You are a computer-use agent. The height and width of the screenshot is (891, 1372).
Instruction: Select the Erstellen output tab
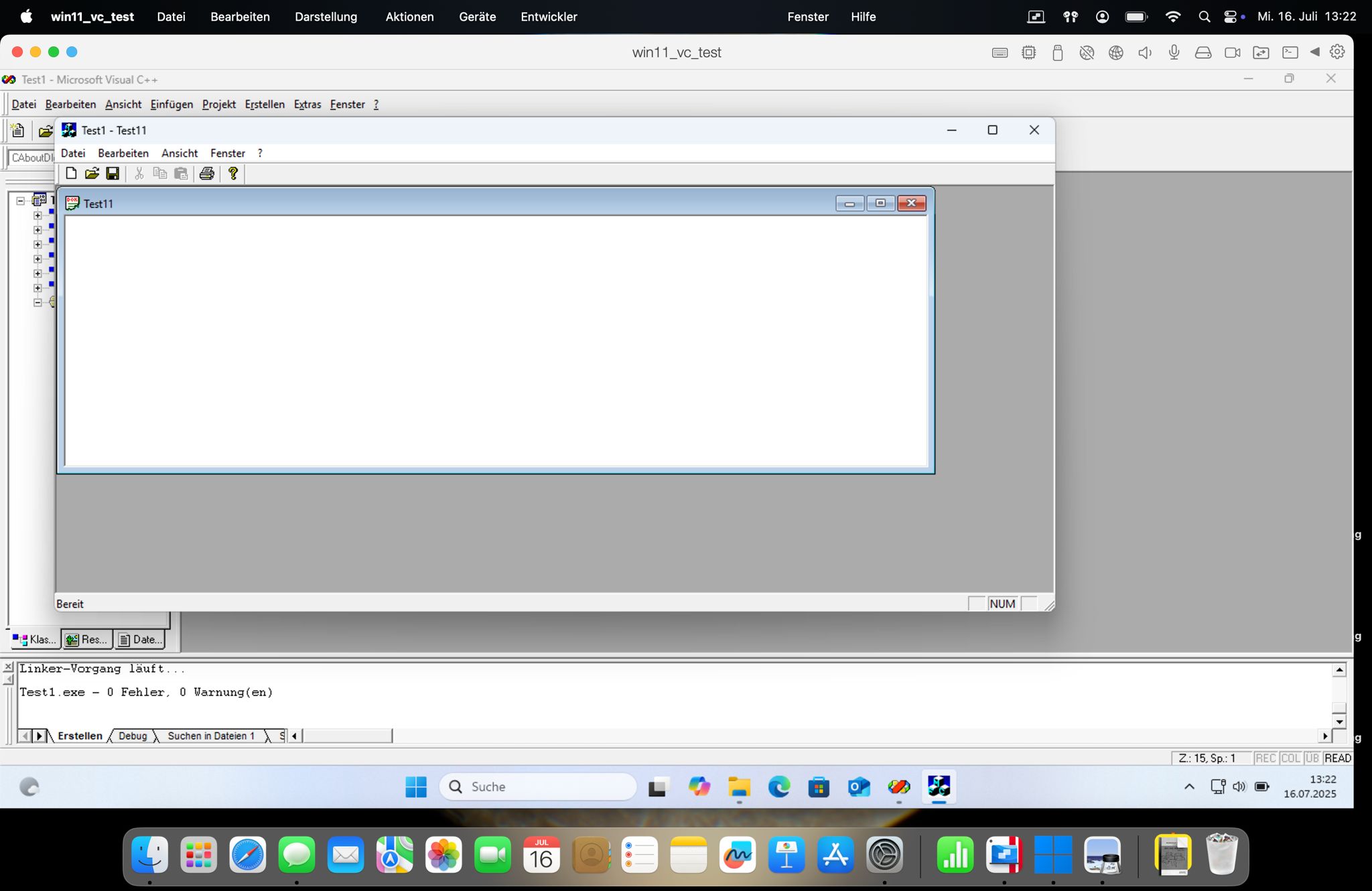(80, 736)
